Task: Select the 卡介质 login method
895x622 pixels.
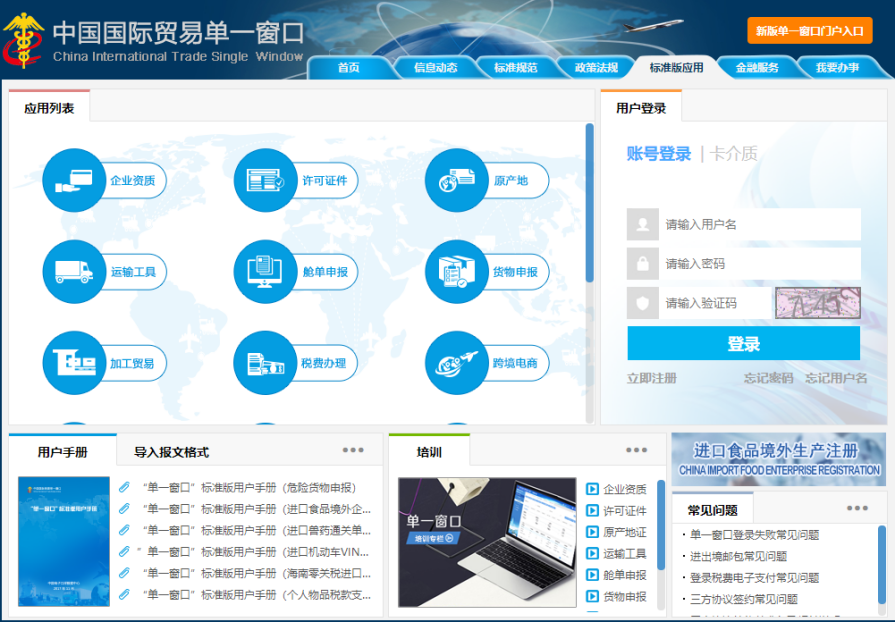Action: (x=734, y=154)
